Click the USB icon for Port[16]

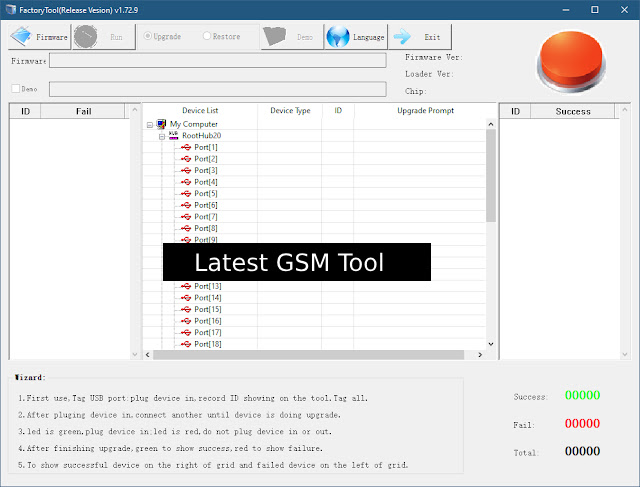click(186, 321)
